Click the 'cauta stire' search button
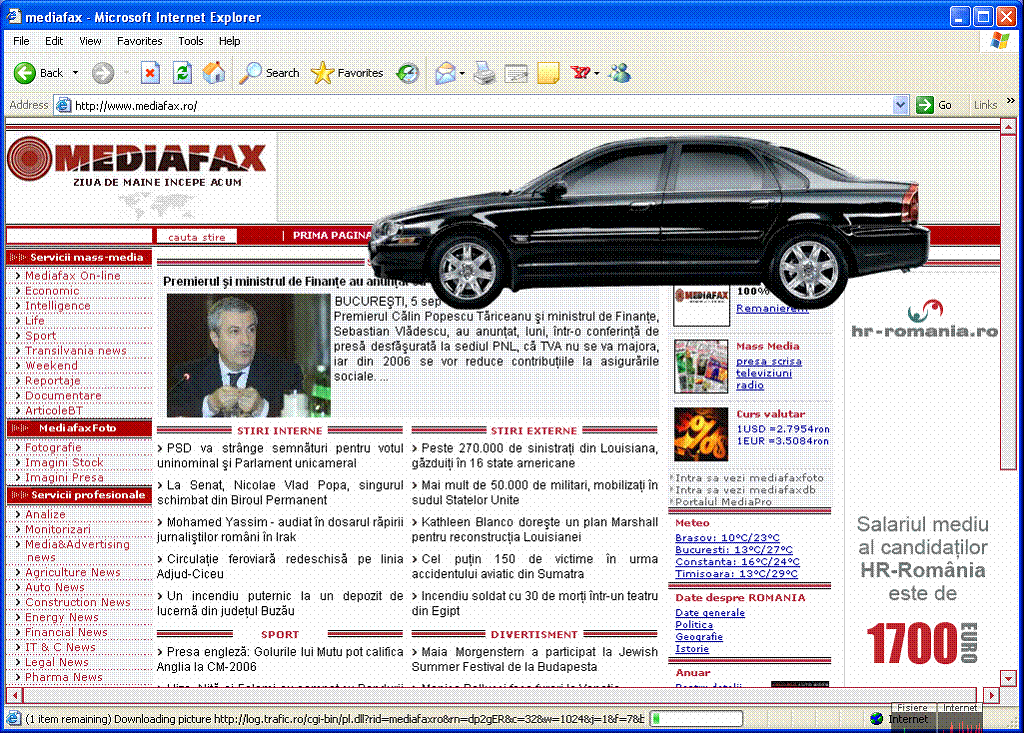Image resolution: width=1024 pixels, height=733 pixels. 197,236
